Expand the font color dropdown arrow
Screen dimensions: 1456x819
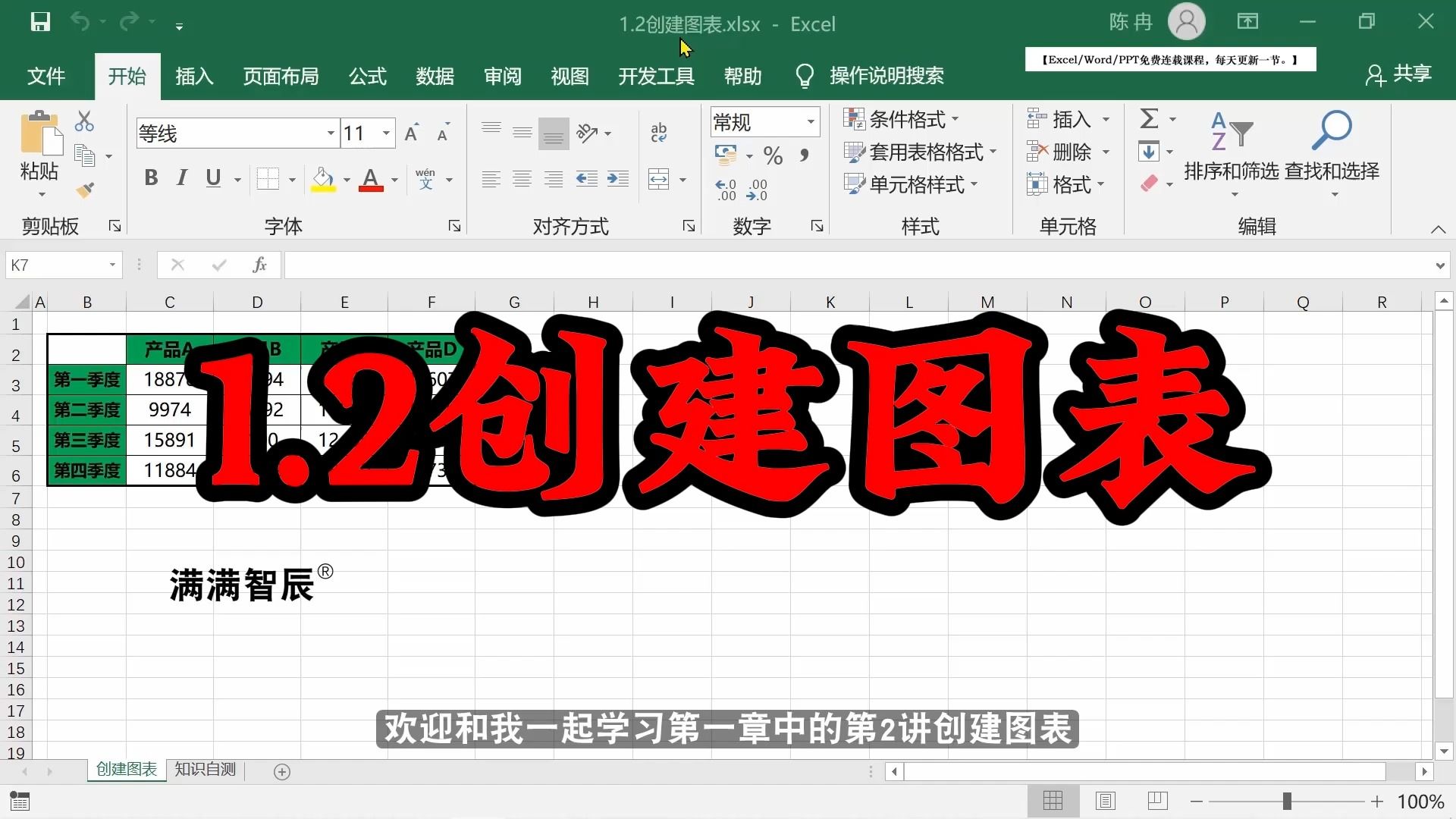[395, 180]
